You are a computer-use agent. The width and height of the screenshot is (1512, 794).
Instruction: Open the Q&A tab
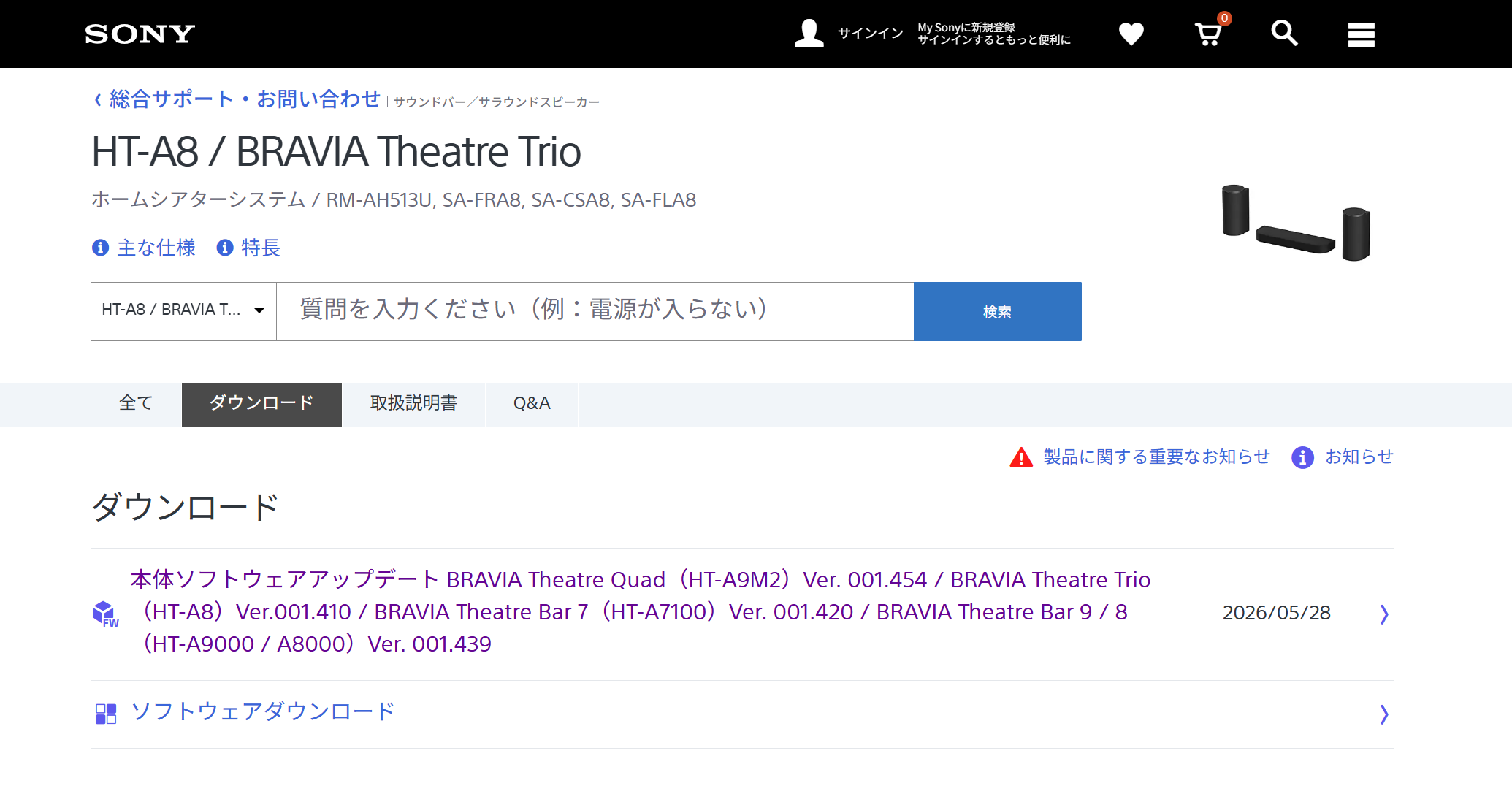coord(532,405)
